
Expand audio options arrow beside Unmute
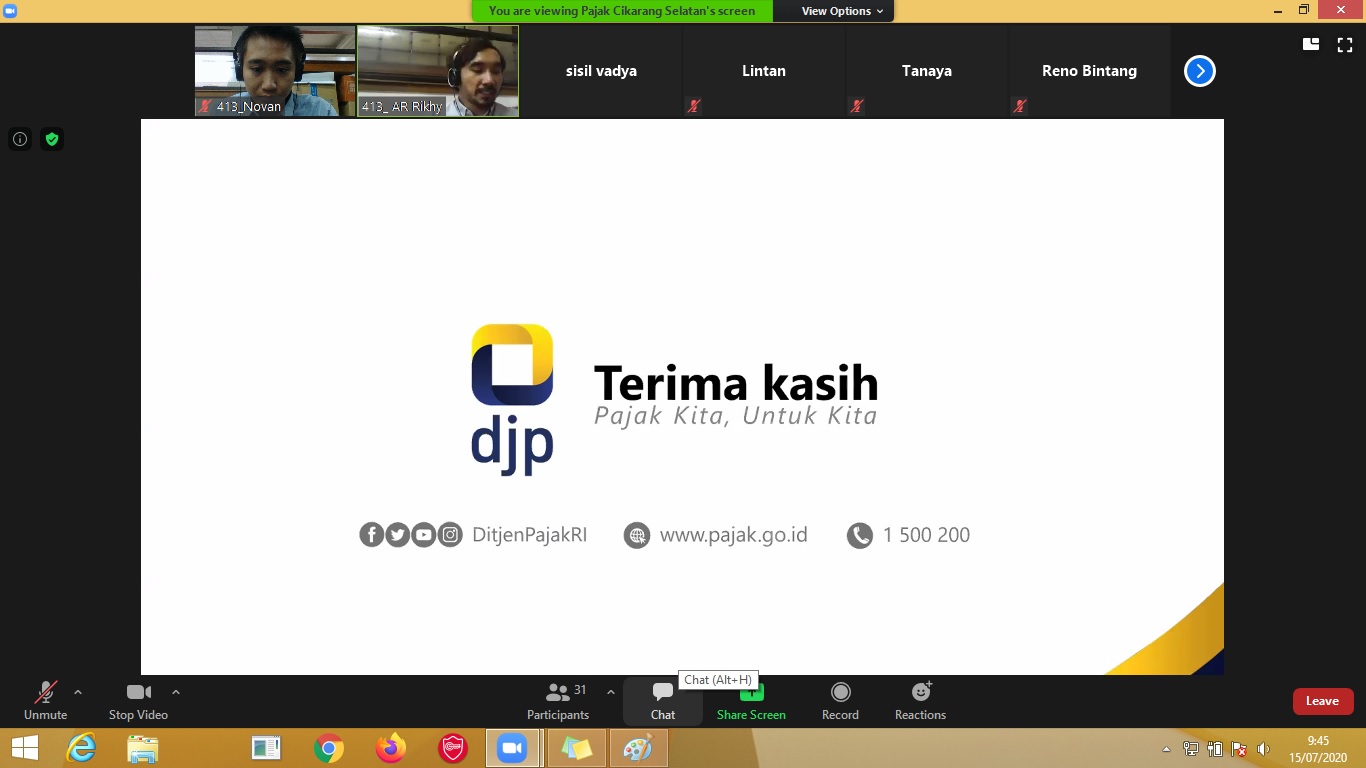[x=78, y=692]
